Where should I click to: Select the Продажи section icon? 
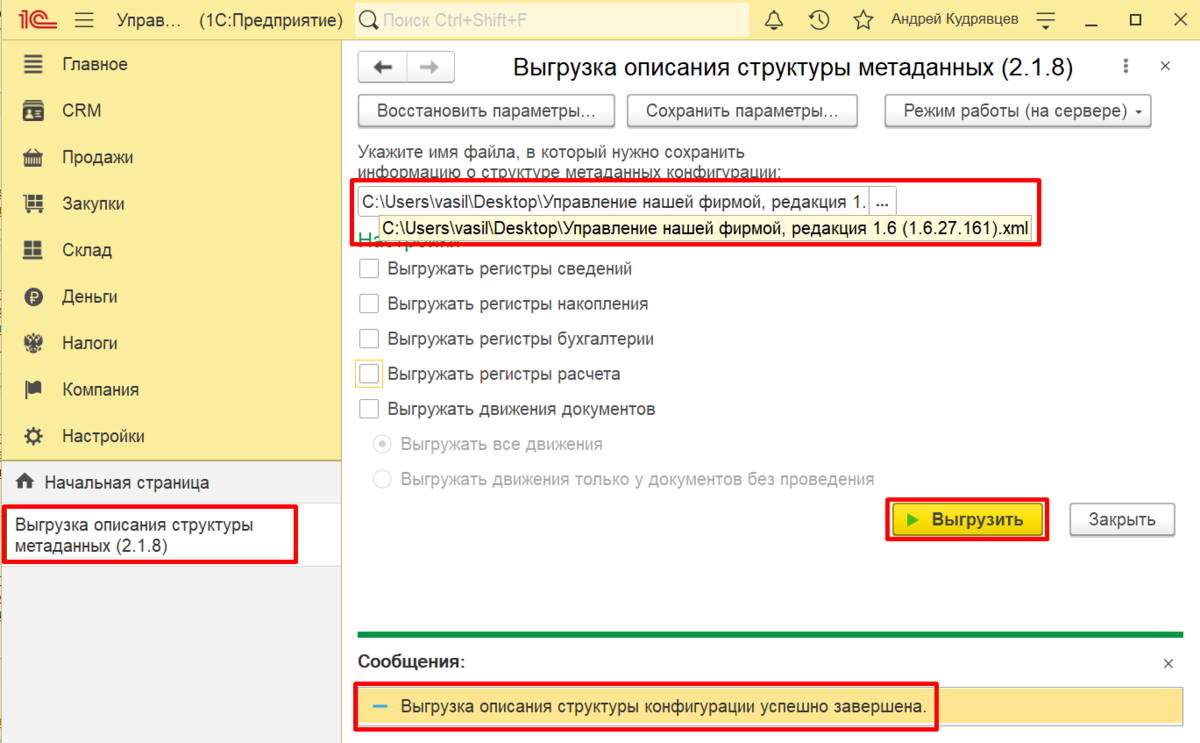coord(34,157)
